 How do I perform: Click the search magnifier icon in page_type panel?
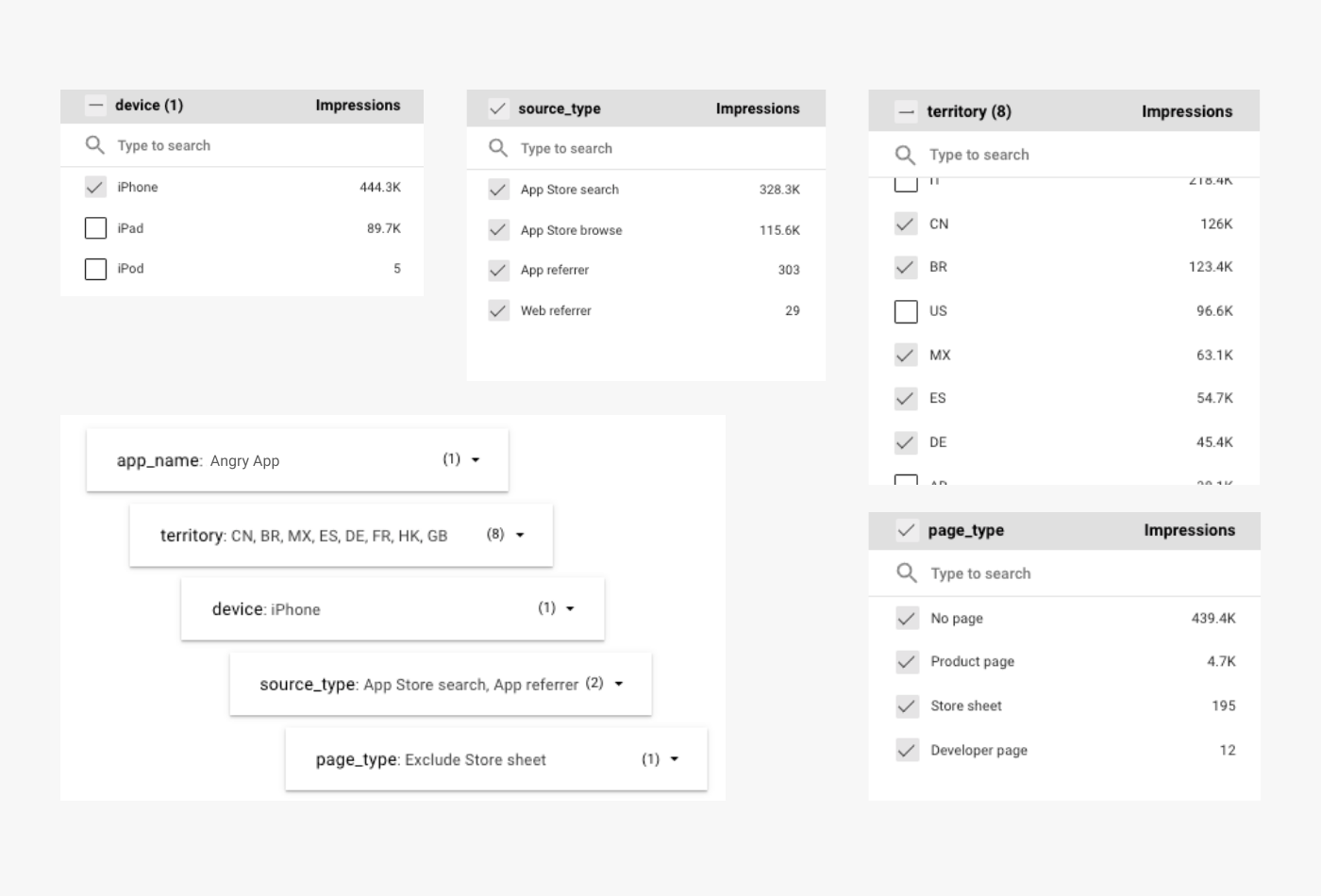[906, 572]
